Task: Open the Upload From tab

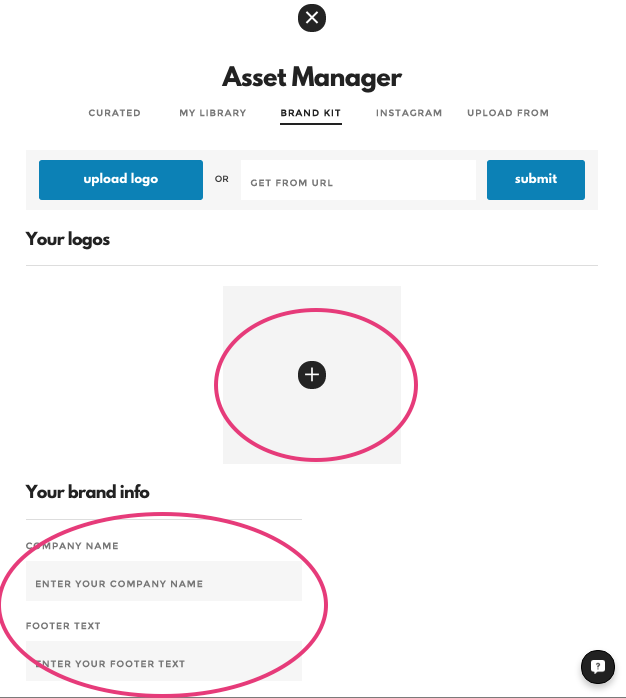Action: [x=507, y=113]
